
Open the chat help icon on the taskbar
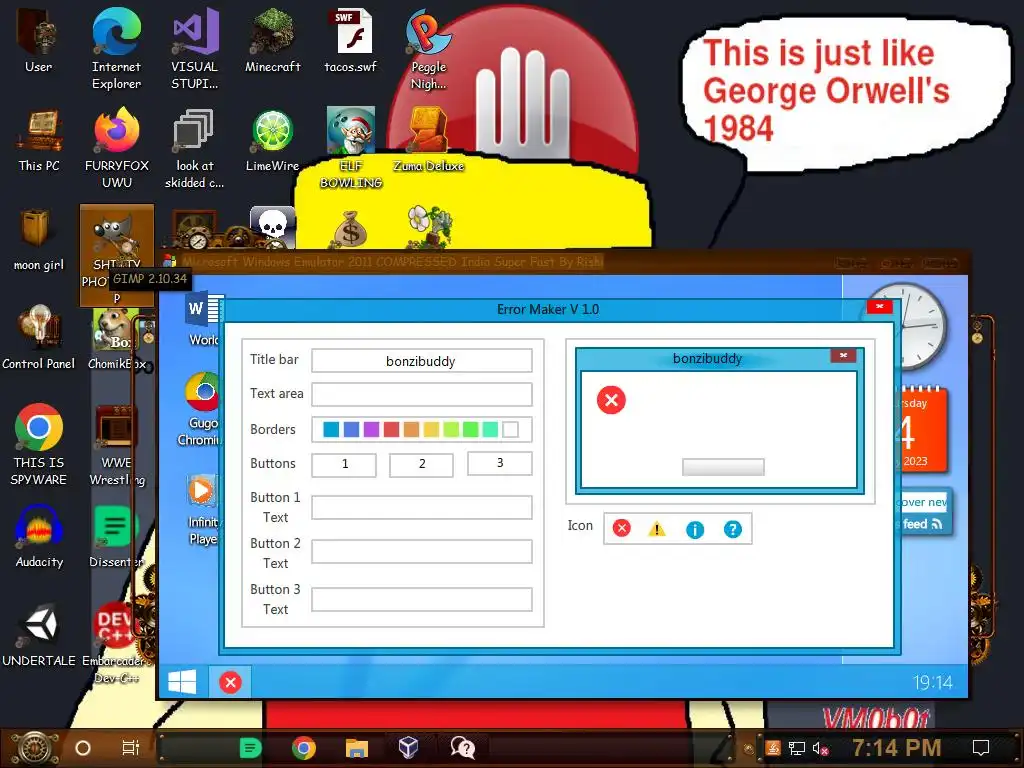point(462,748)
